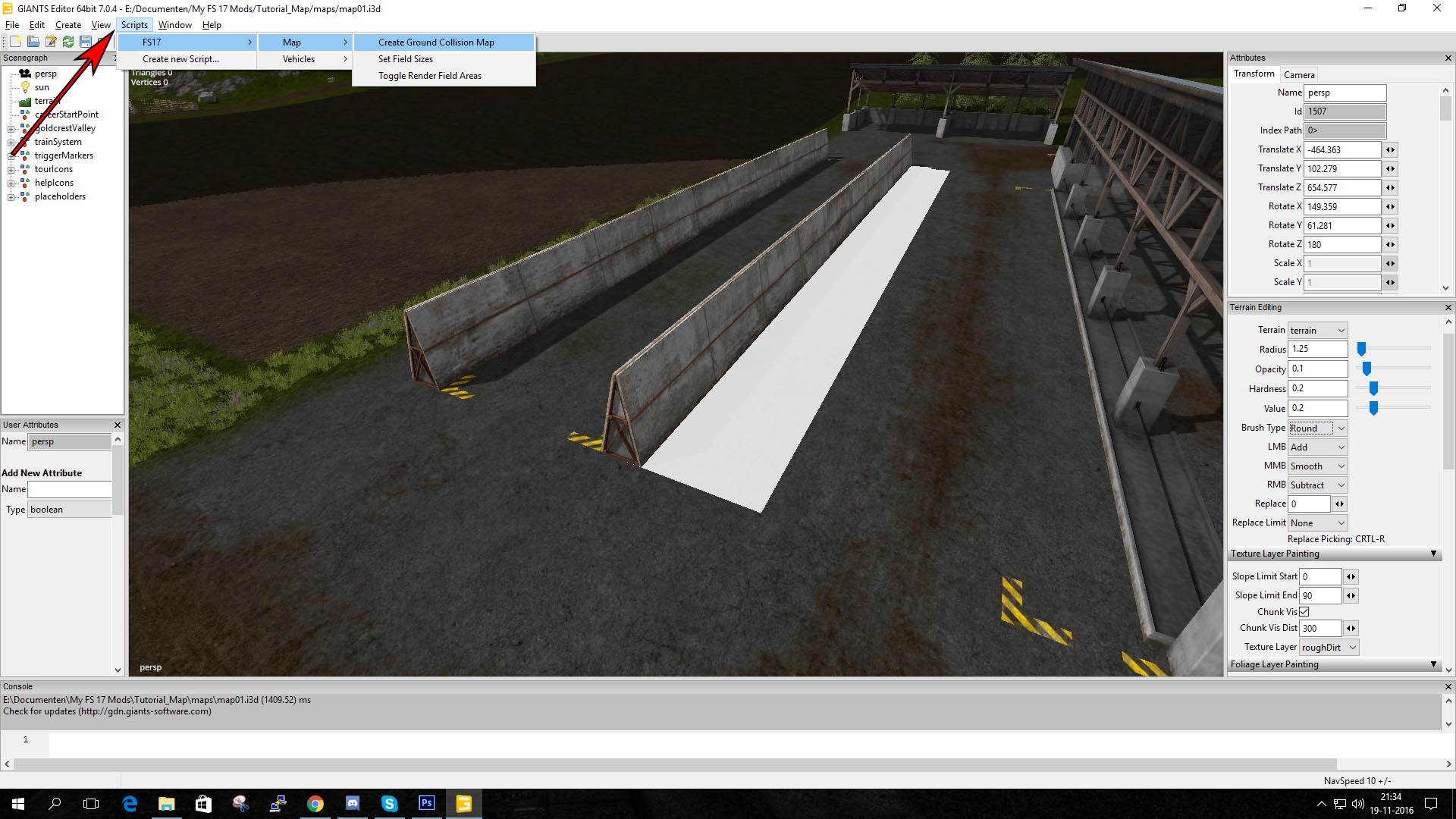
Task: Click the green reload arrows toolbar icon
Action: point(68,42)
